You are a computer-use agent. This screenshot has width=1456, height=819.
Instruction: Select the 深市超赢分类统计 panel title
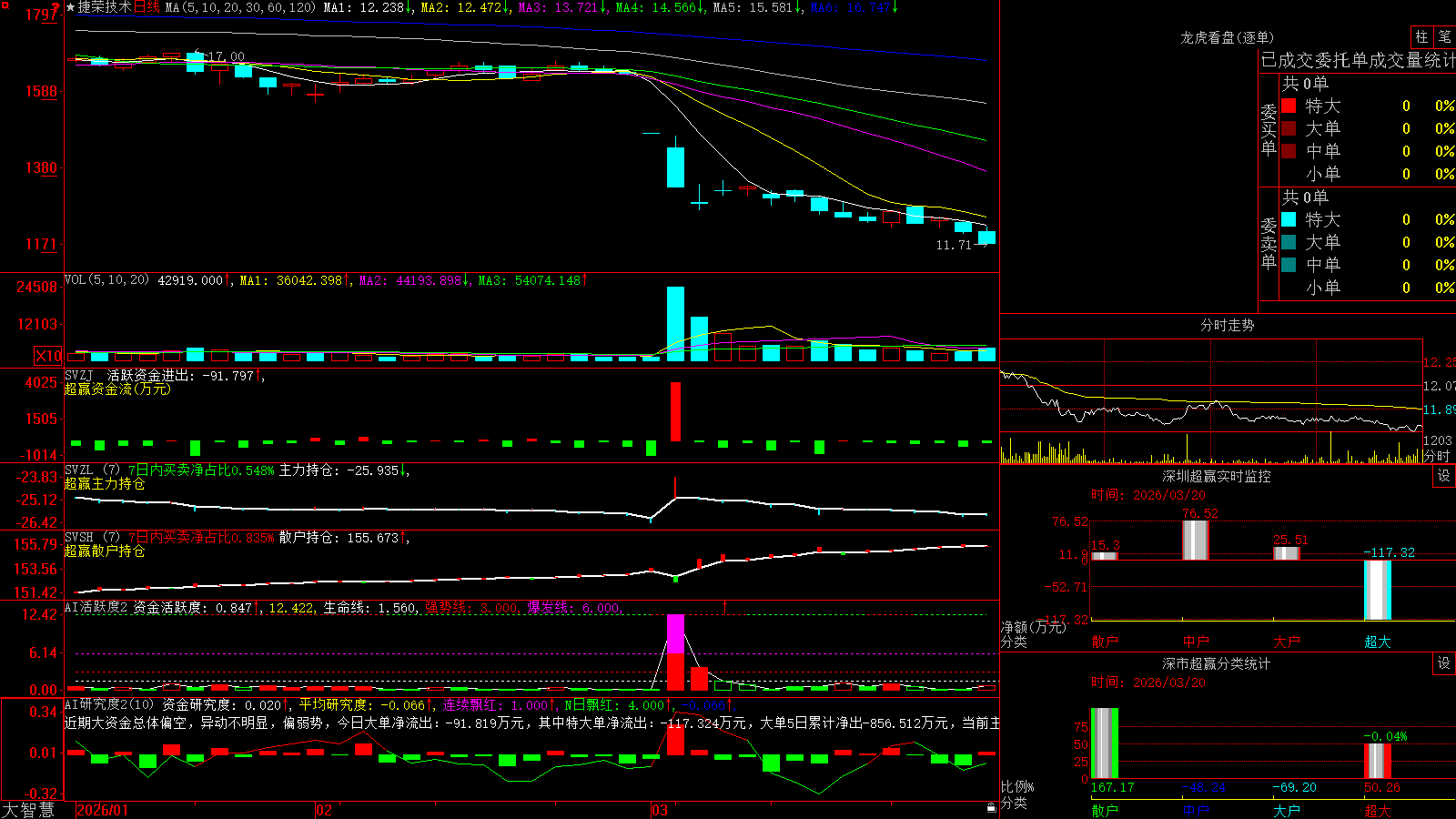click(x=1216, y=663)
